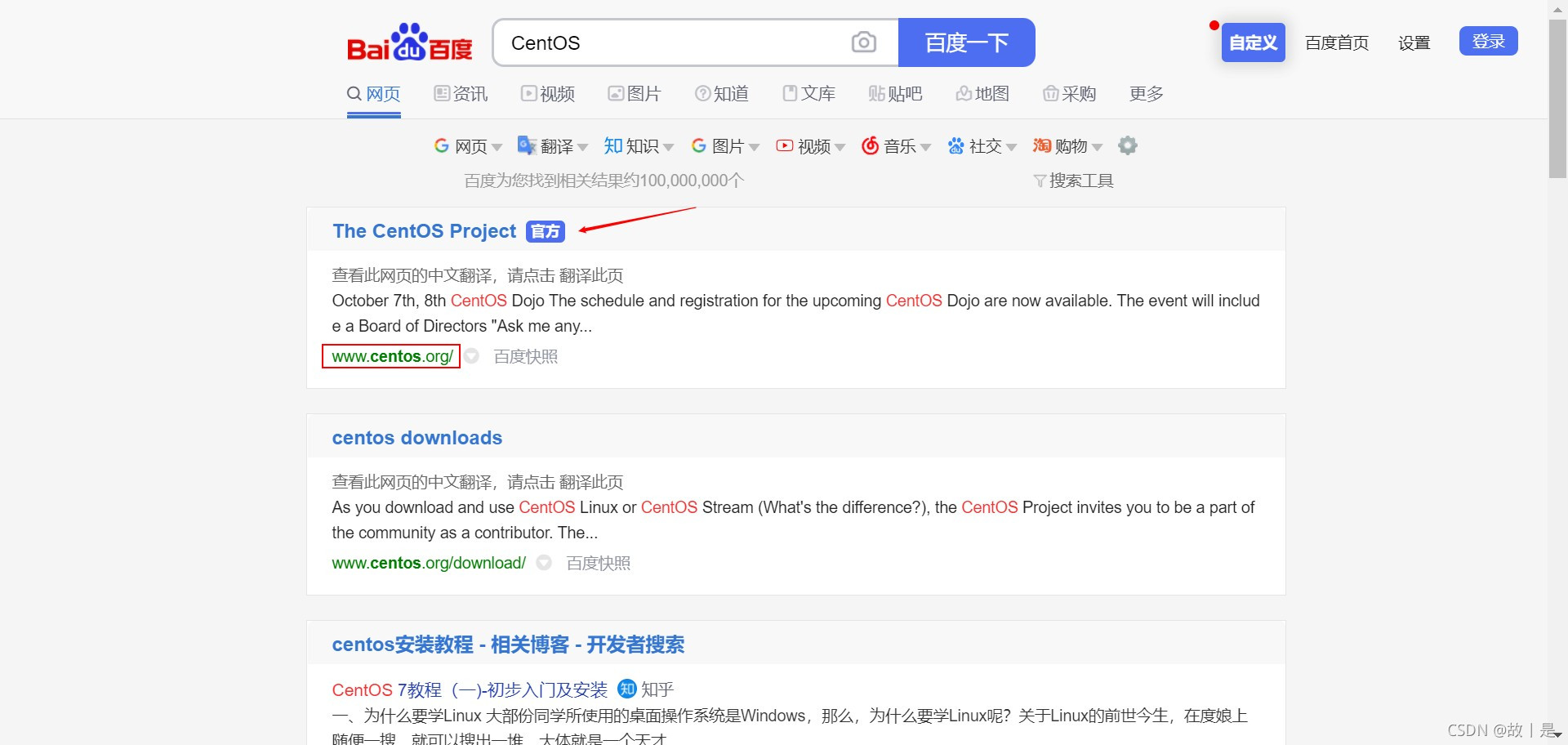Click the 知 Zhihu knowledge icon
The image size is (1568, 745).
(613, 145)
